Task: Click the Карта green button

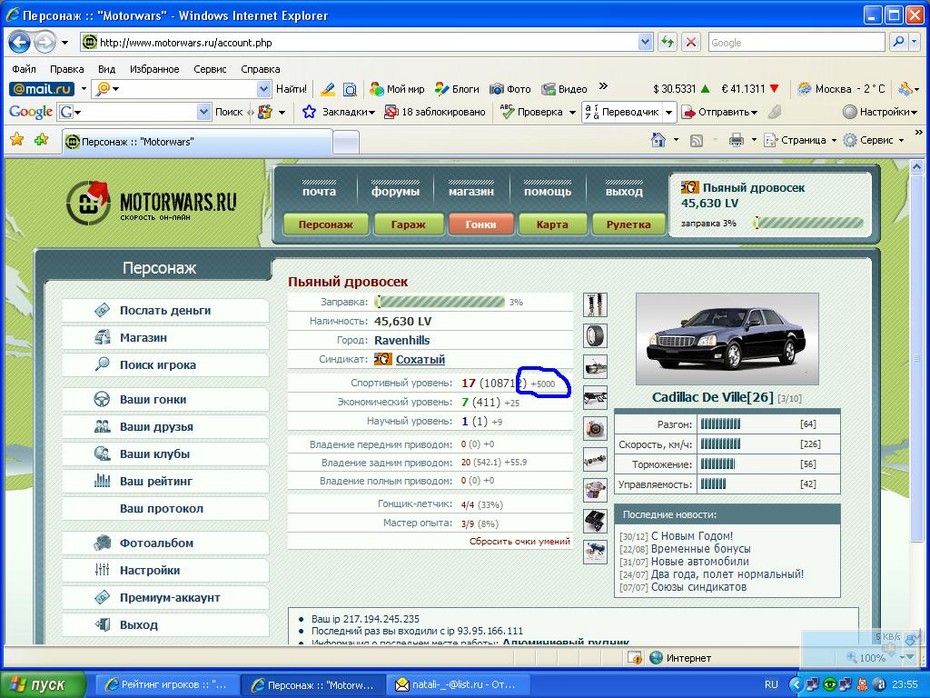Action: point(552,224)
